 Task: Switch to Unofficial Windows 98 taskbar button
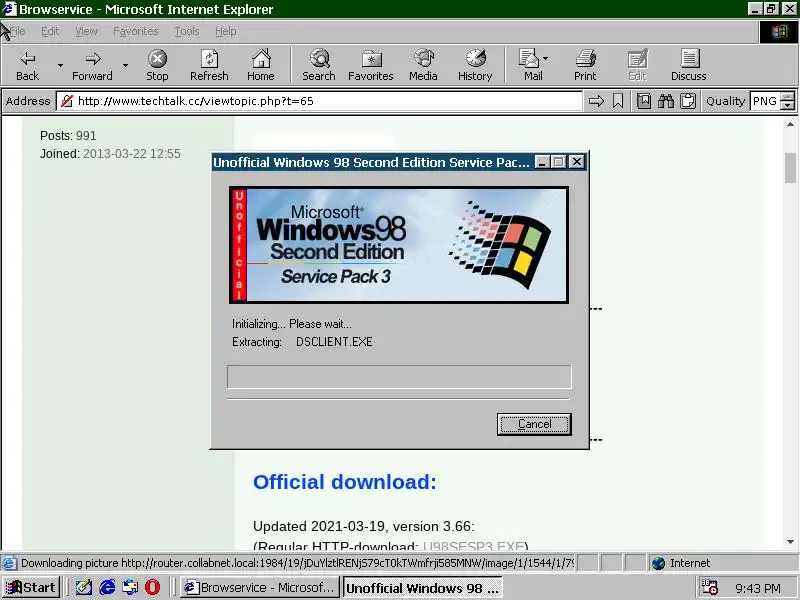pos(422,588)
